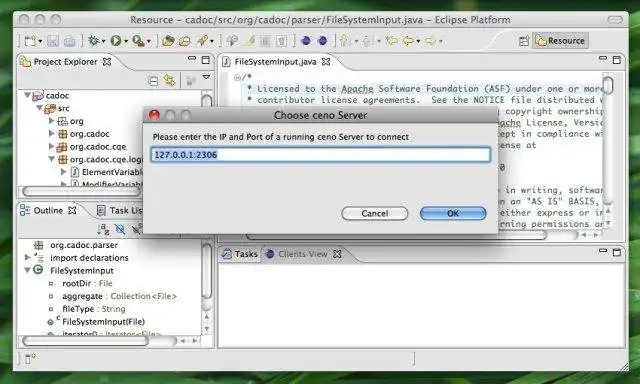Open the Run configurations dropdown arrow
Viewport: 640px width, 384px height.
126,41
